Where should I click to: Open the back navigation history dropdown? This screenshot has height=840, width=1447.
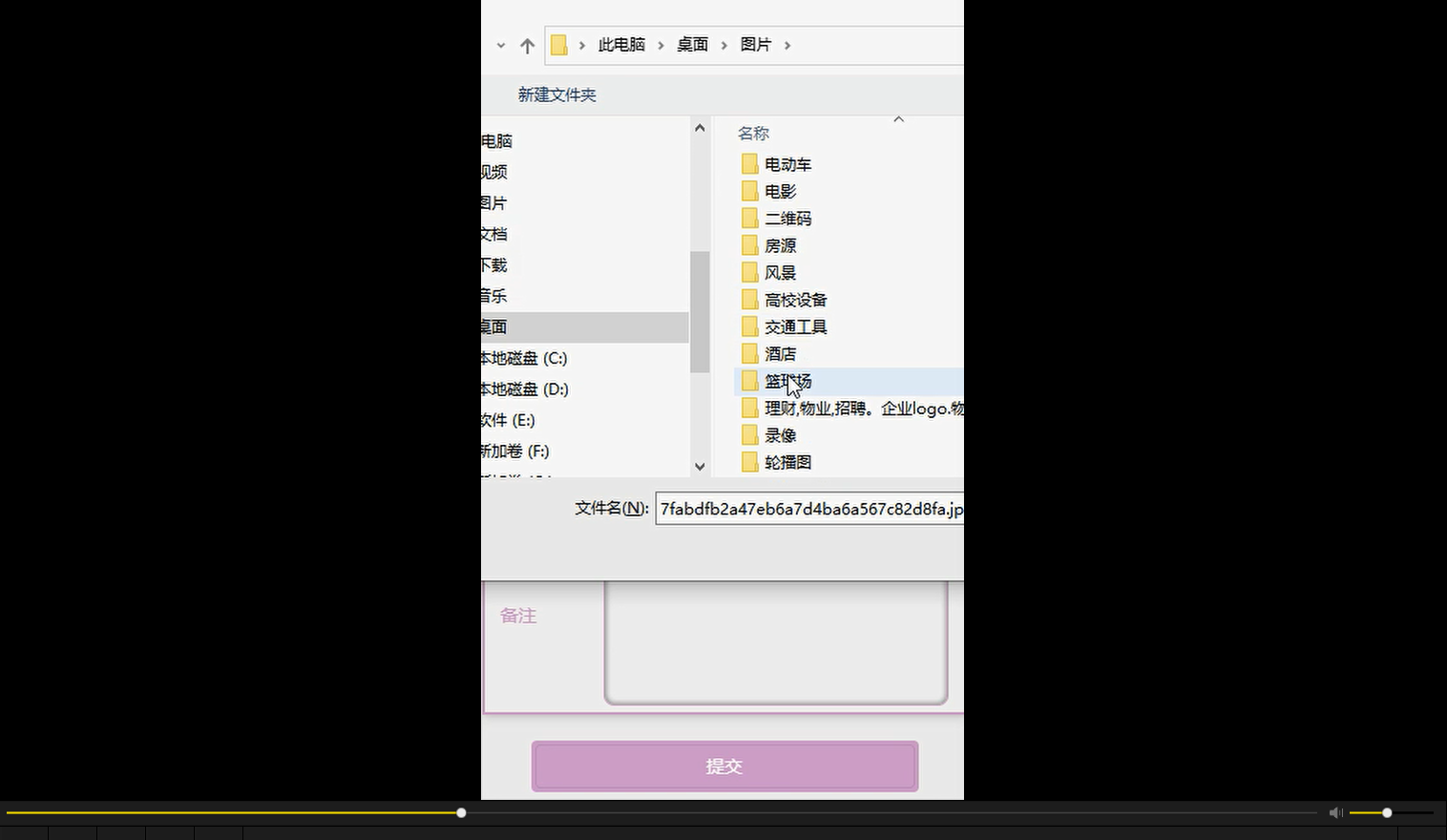[x=500, y=45]
